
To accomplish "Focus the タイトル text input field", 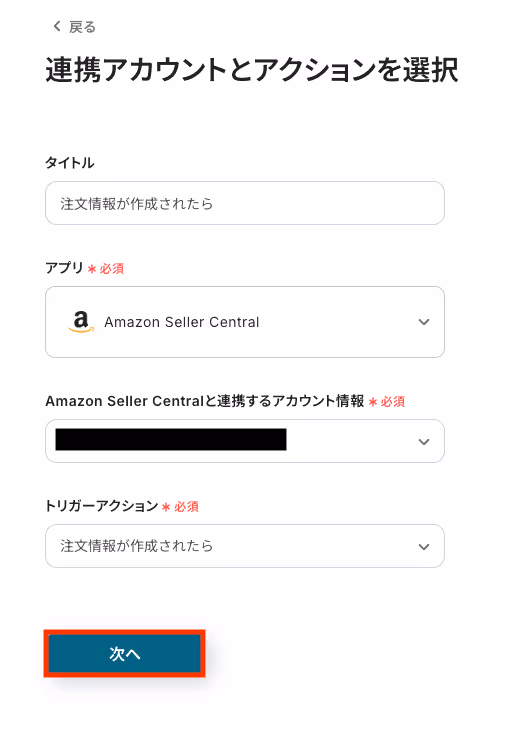I will 245,203.
